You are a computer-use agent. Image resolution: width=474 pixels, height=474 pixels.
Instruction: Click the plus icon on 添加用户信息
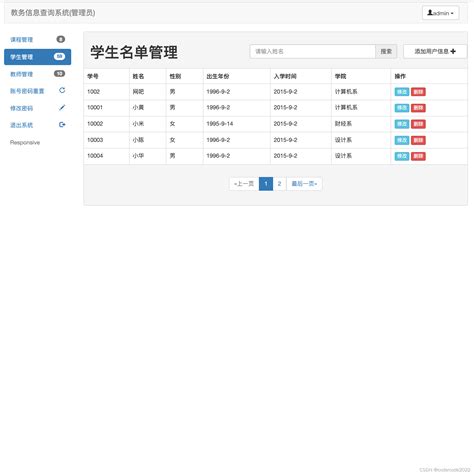[x=453, y=51]
